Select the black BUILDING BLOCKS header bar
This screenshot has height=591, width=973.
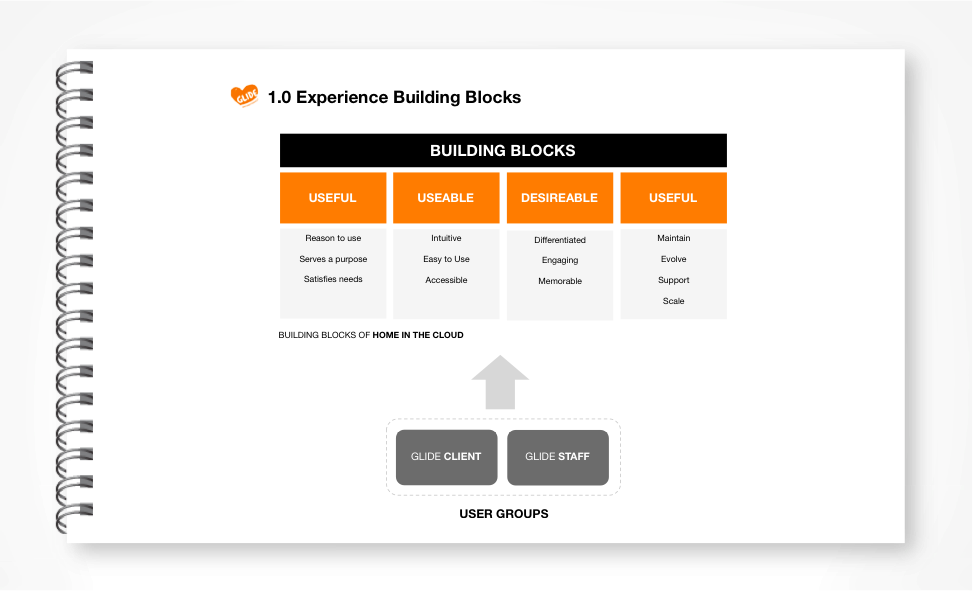tap(503, 151)
